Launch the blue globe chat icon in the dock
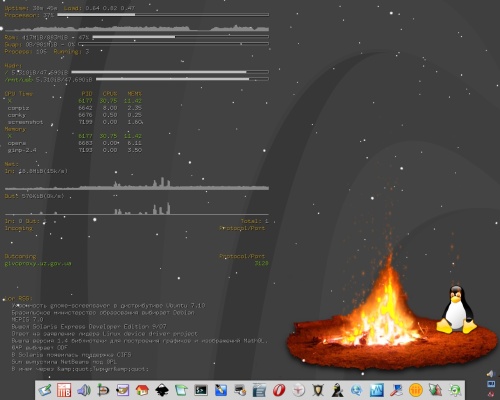Viewport: 500px width, 400px height. (357, 390)
